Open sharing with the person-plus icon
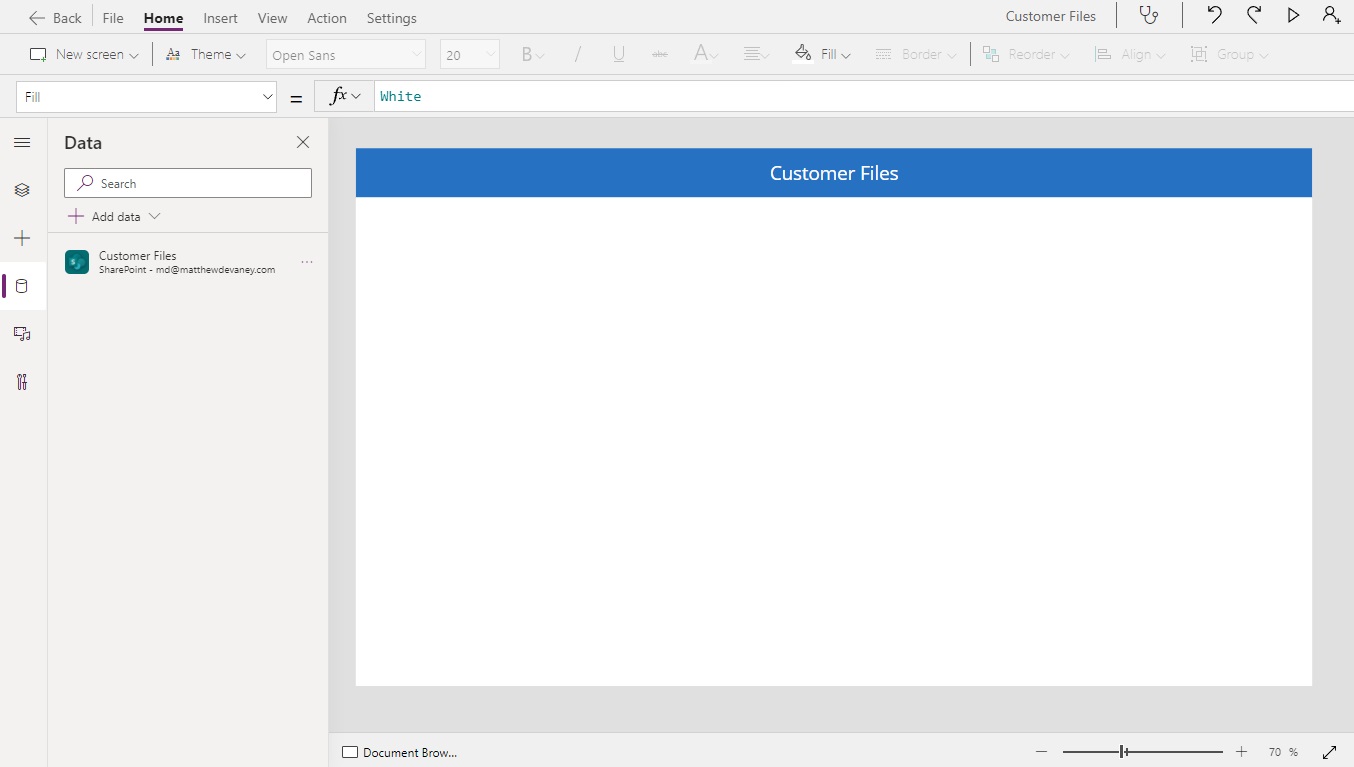Viewport: 1354px width, 767px height. click(1331, 16)
